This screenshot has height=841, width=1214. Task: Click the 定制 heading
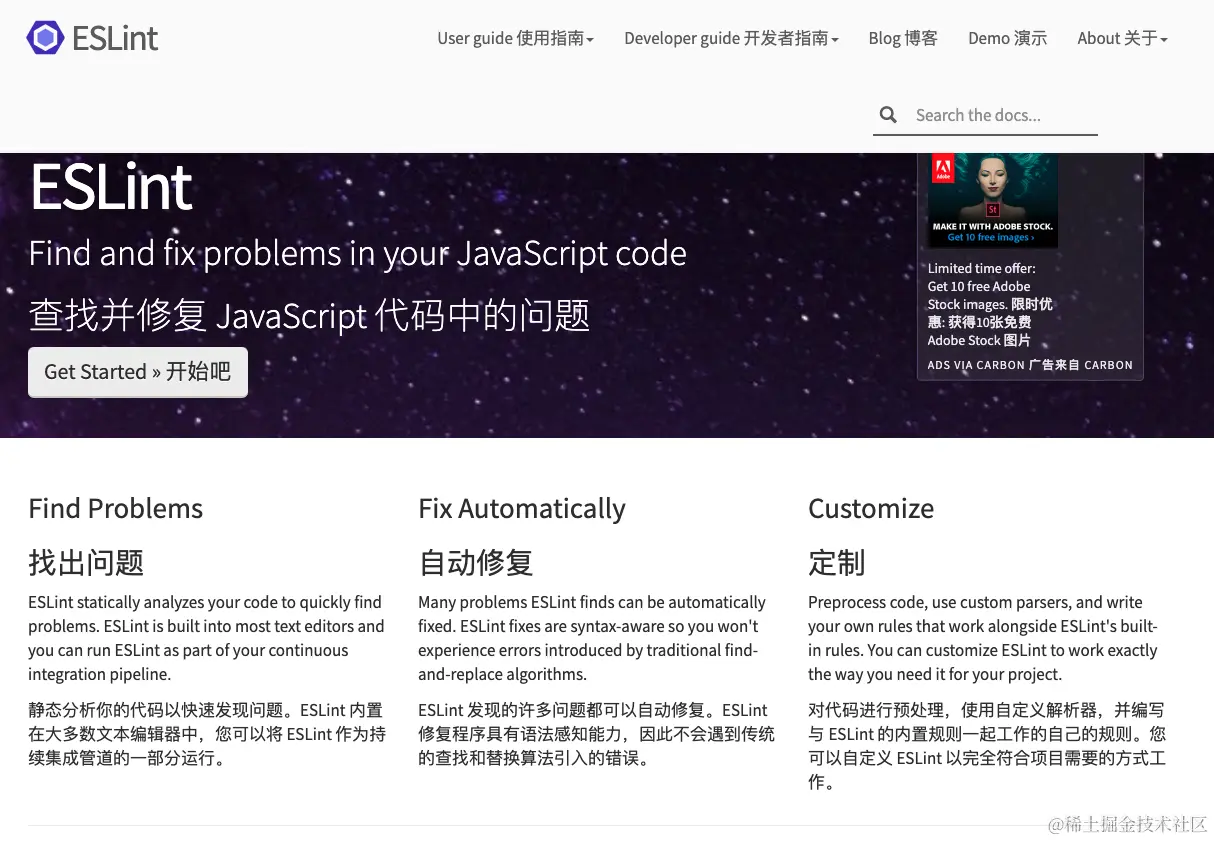tap(837, 562)
